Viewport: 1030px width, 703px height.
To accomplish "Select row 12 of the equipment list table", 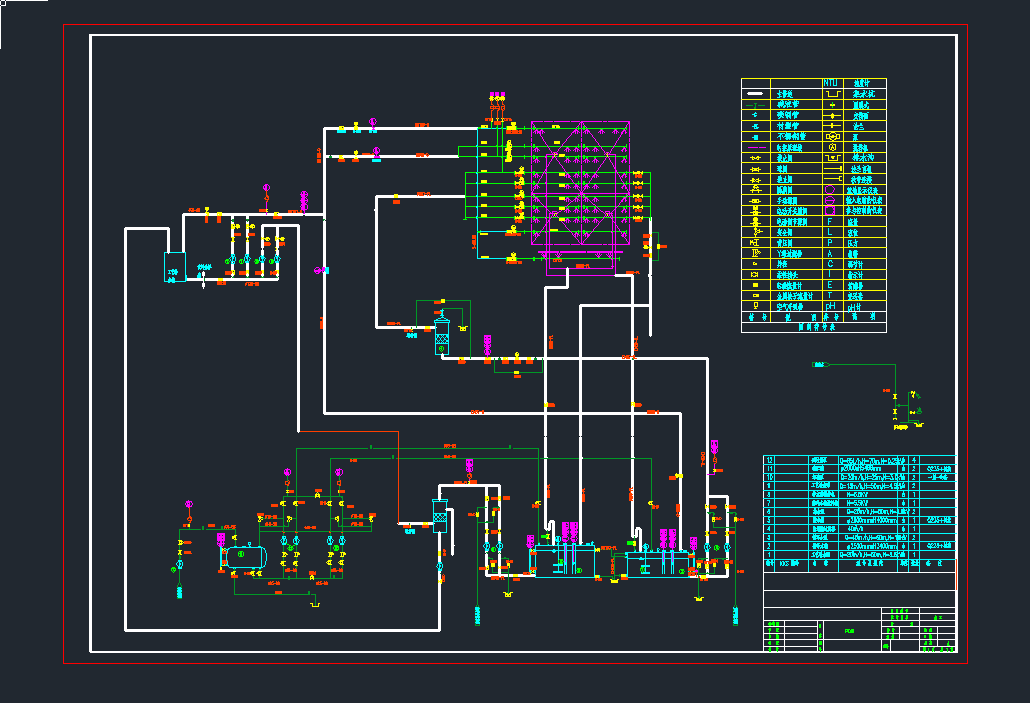I will (768, 460).
